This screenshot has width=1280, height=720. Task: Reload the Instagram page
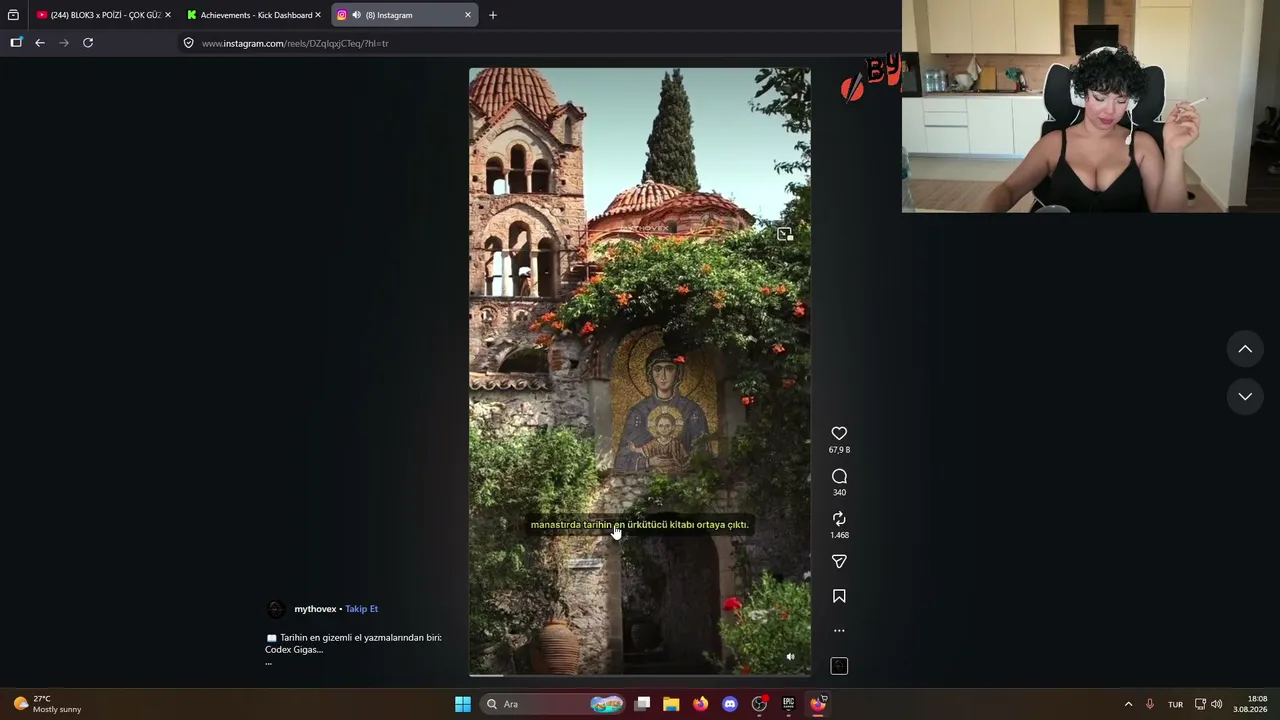tap(88, 43)
